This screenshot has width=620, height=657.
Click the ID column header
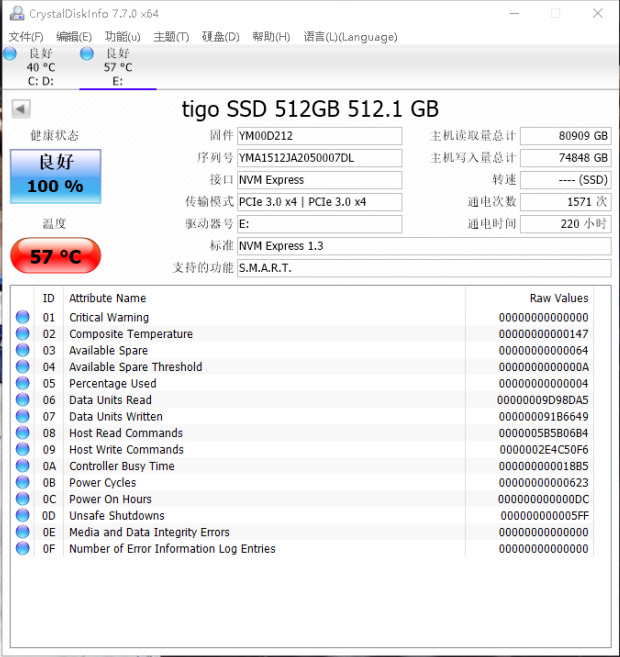pos(49,298)
